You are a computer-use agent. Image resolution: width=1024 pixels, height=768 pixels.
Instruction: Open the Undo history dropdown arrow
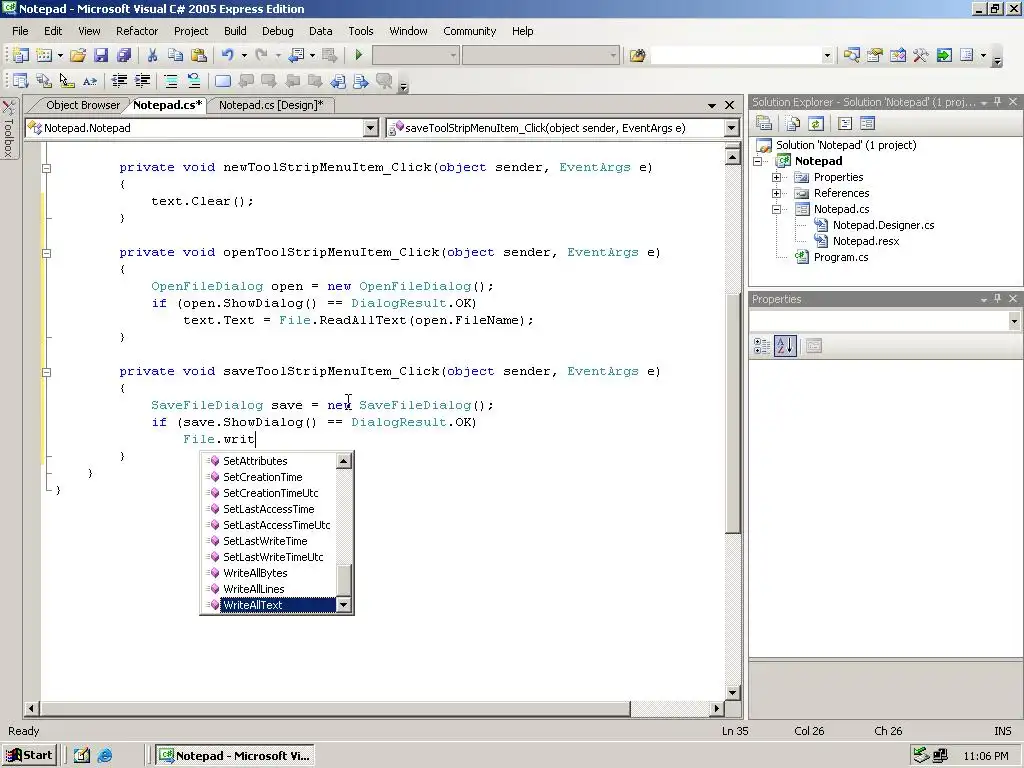click(244, 56)
